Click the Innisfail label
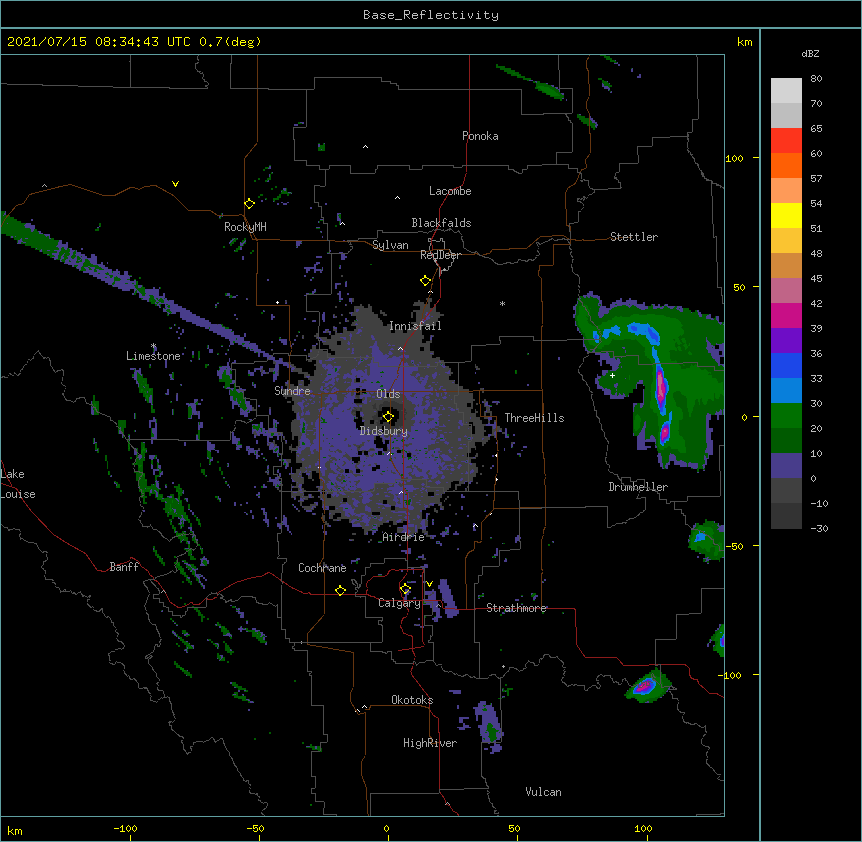862x842 pixels. coord(415,326)
